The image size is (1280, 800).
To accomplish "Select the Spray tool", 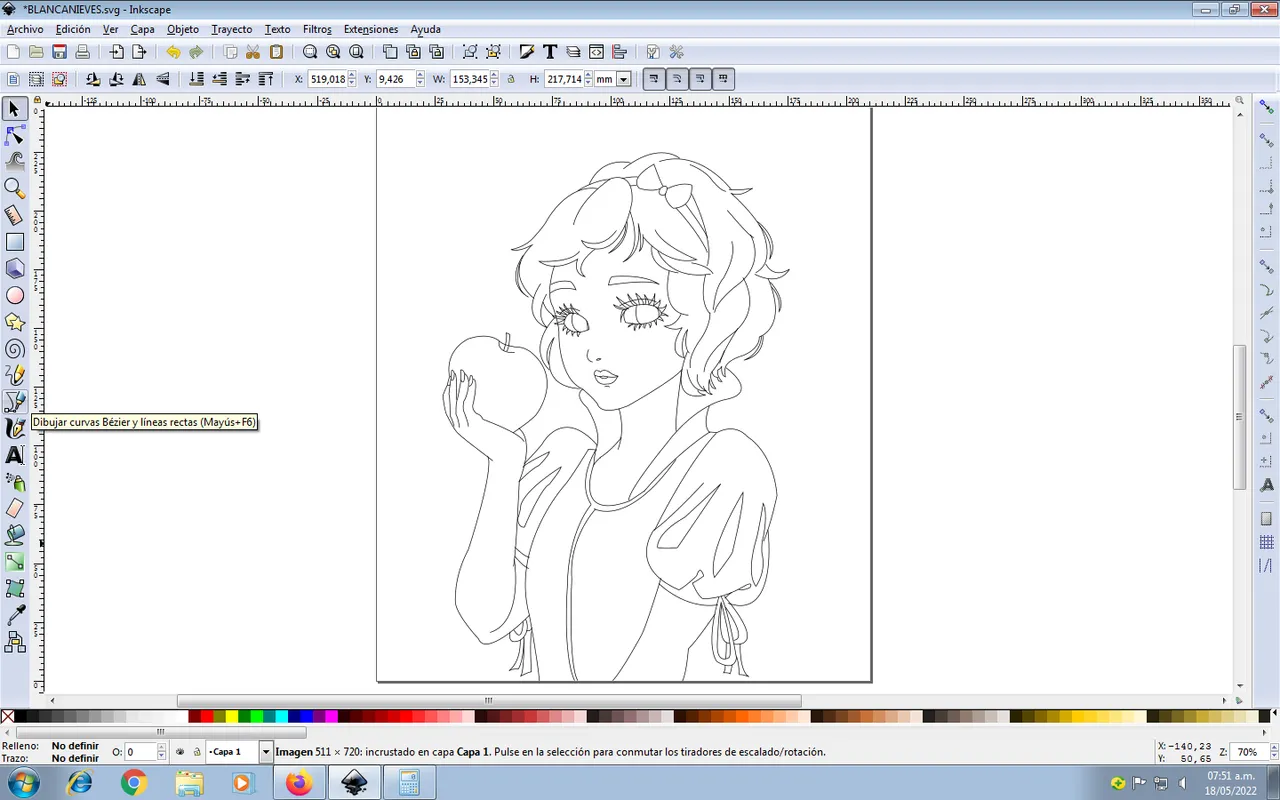I will [15, 483].
